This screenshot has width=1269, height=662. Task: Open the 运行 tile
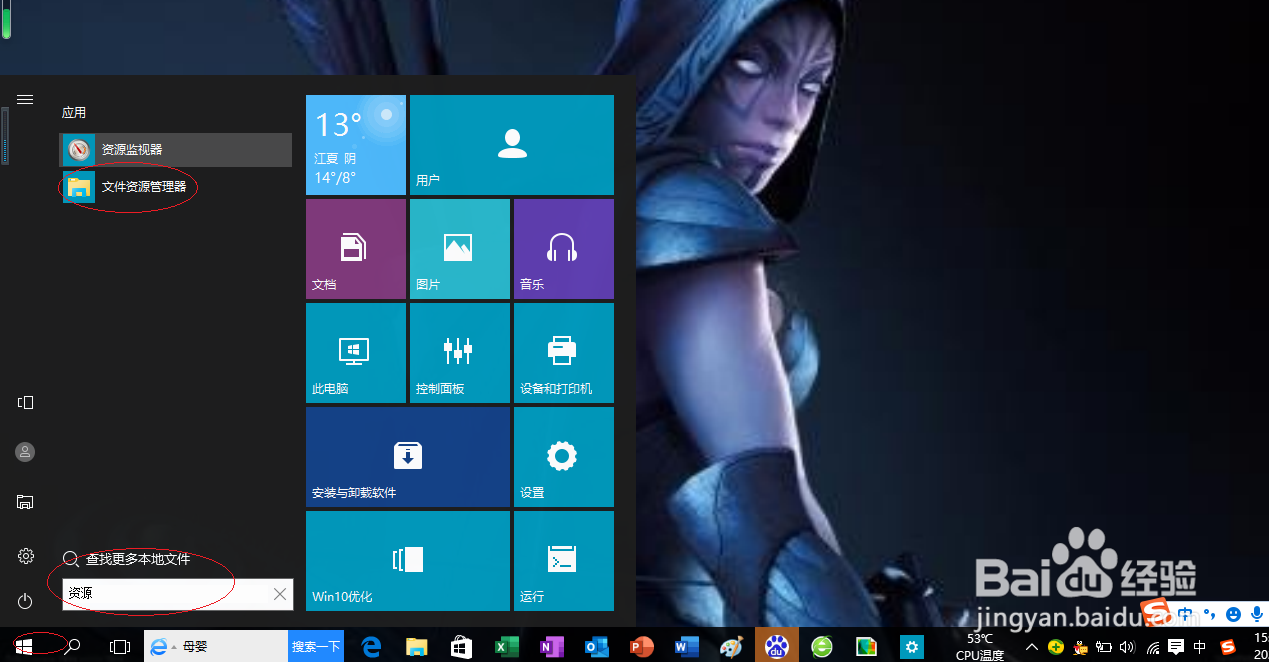point(564,561)
